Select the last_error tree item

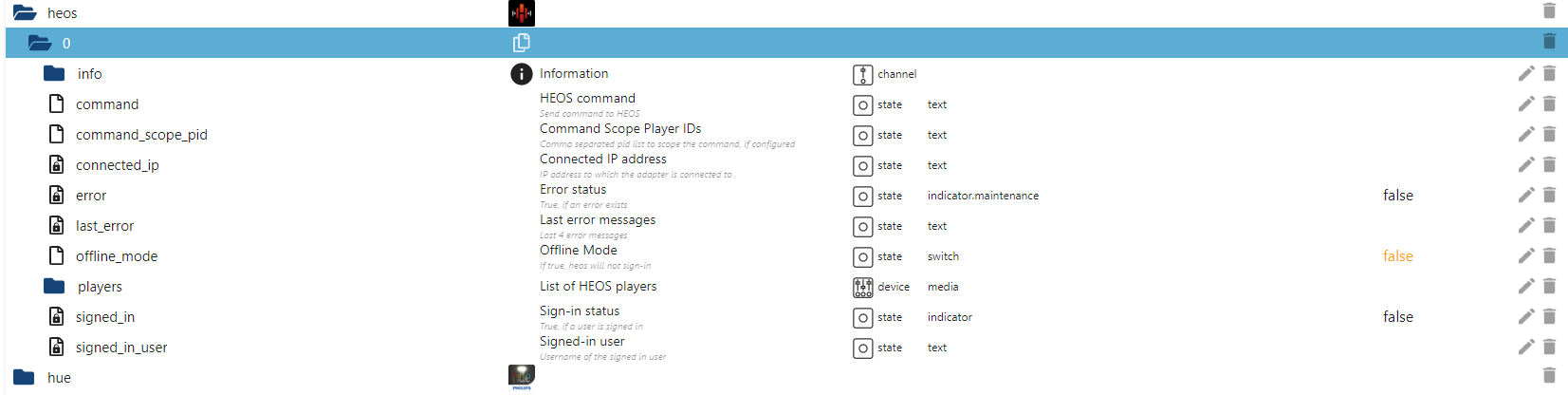point(104,226)
